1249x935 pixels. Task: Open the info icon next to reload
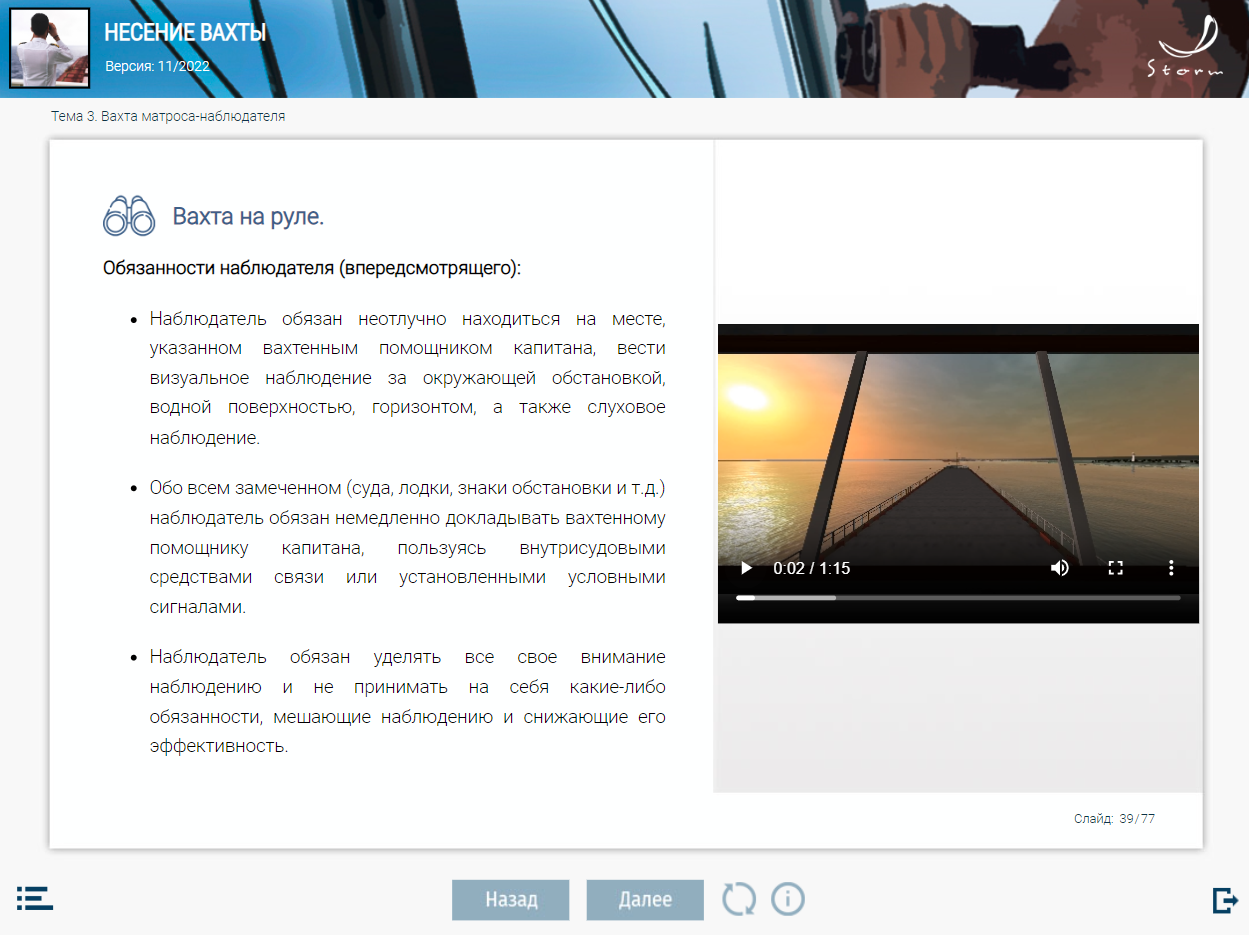point(788,899)
